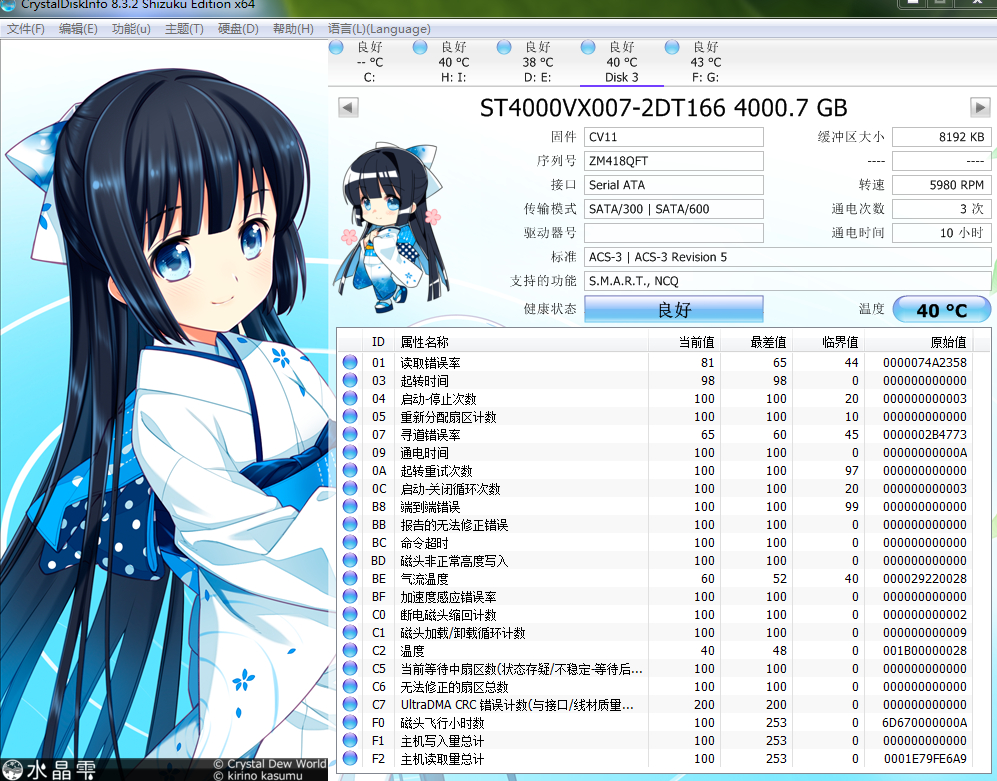The image size is (997, 781).
Task: Click the 临界值 column header
Action: point(828,342)
